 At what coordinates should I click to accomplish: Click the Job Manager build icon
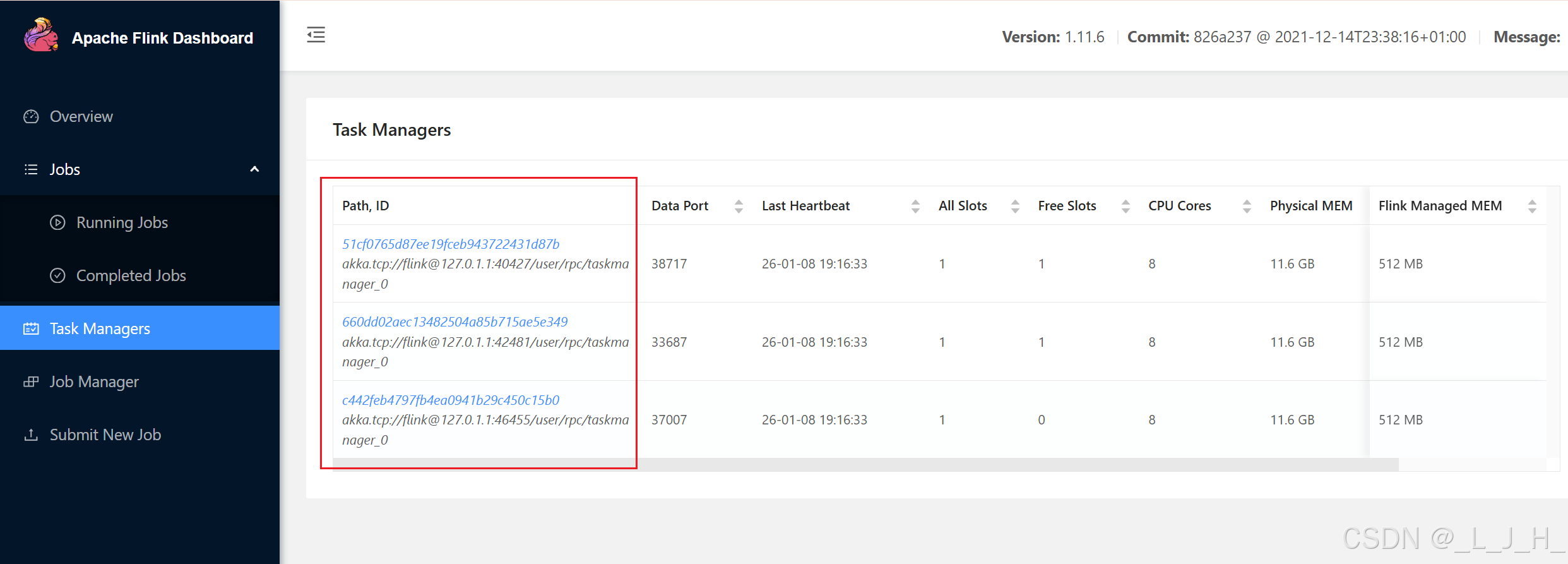pyautogui.click(x=31, y=381)
